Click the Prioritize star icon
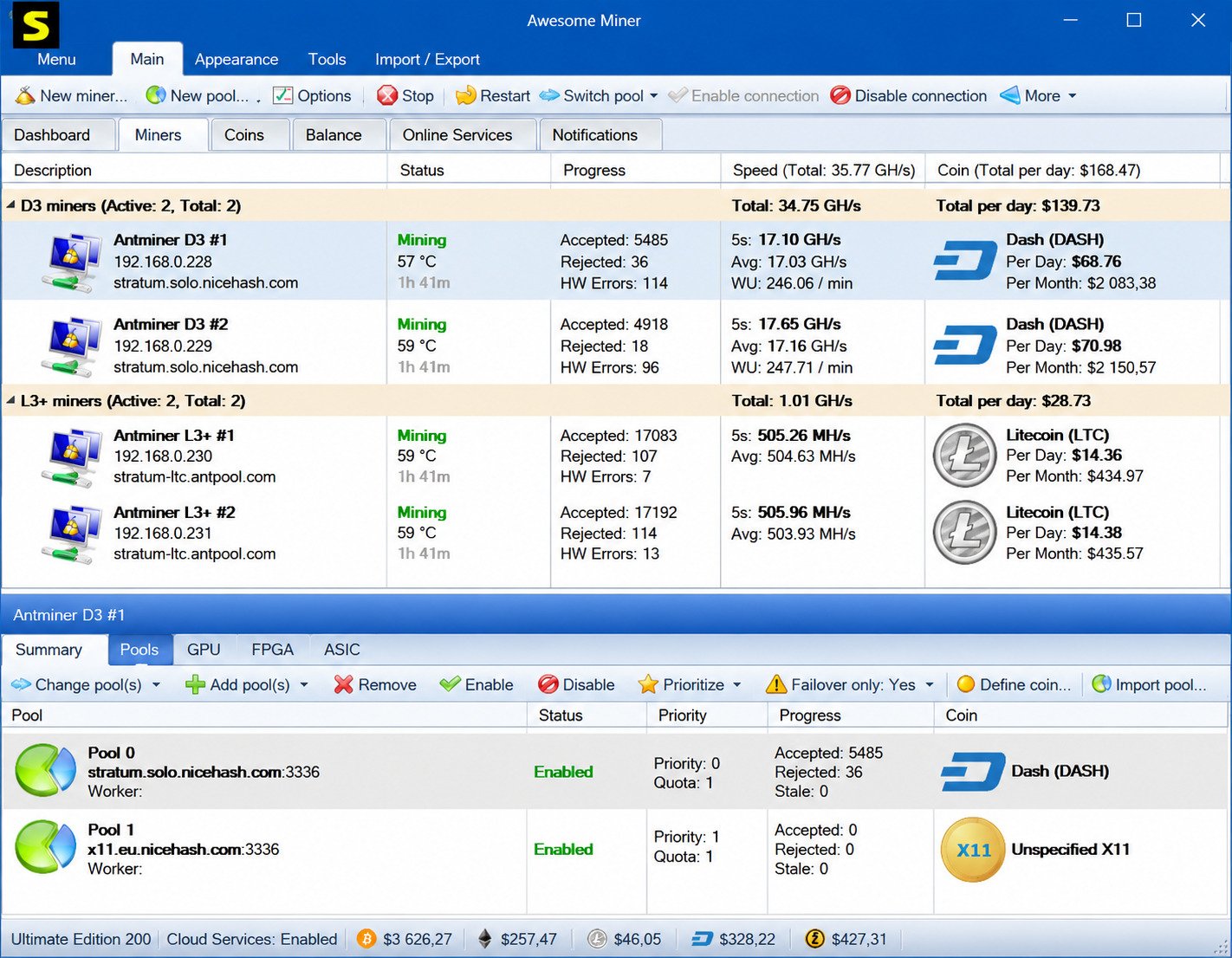The height and width of the screenshot is (958, 1232). 648,684
